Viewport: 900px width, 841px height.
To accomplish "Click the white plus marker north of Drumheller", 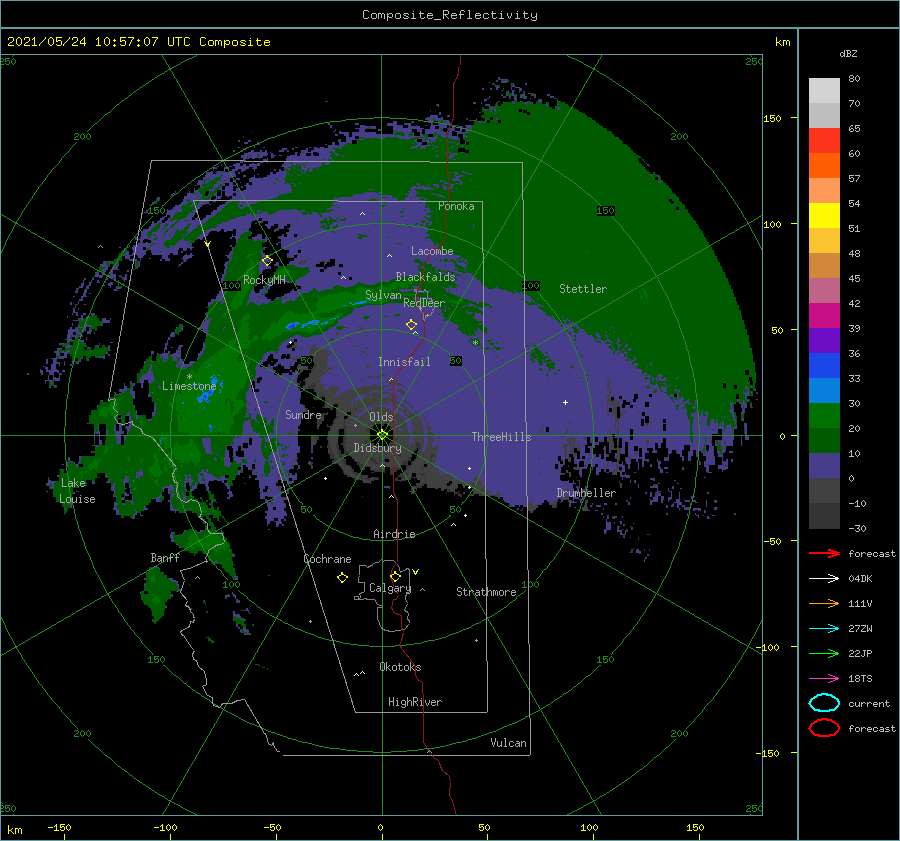I will point(565,402).
